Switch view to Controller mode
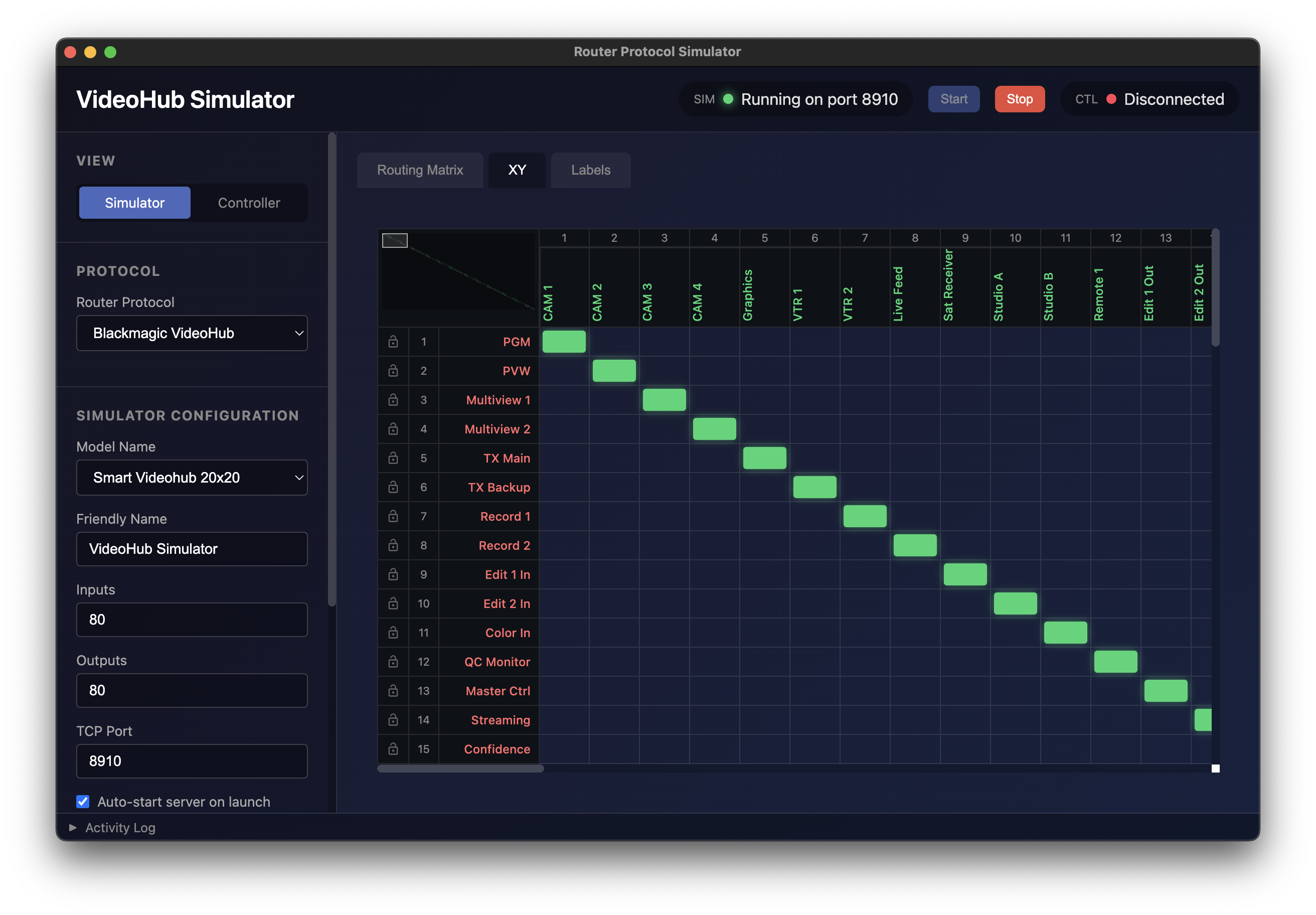1316x915 pixels. (x=249, y=202)
